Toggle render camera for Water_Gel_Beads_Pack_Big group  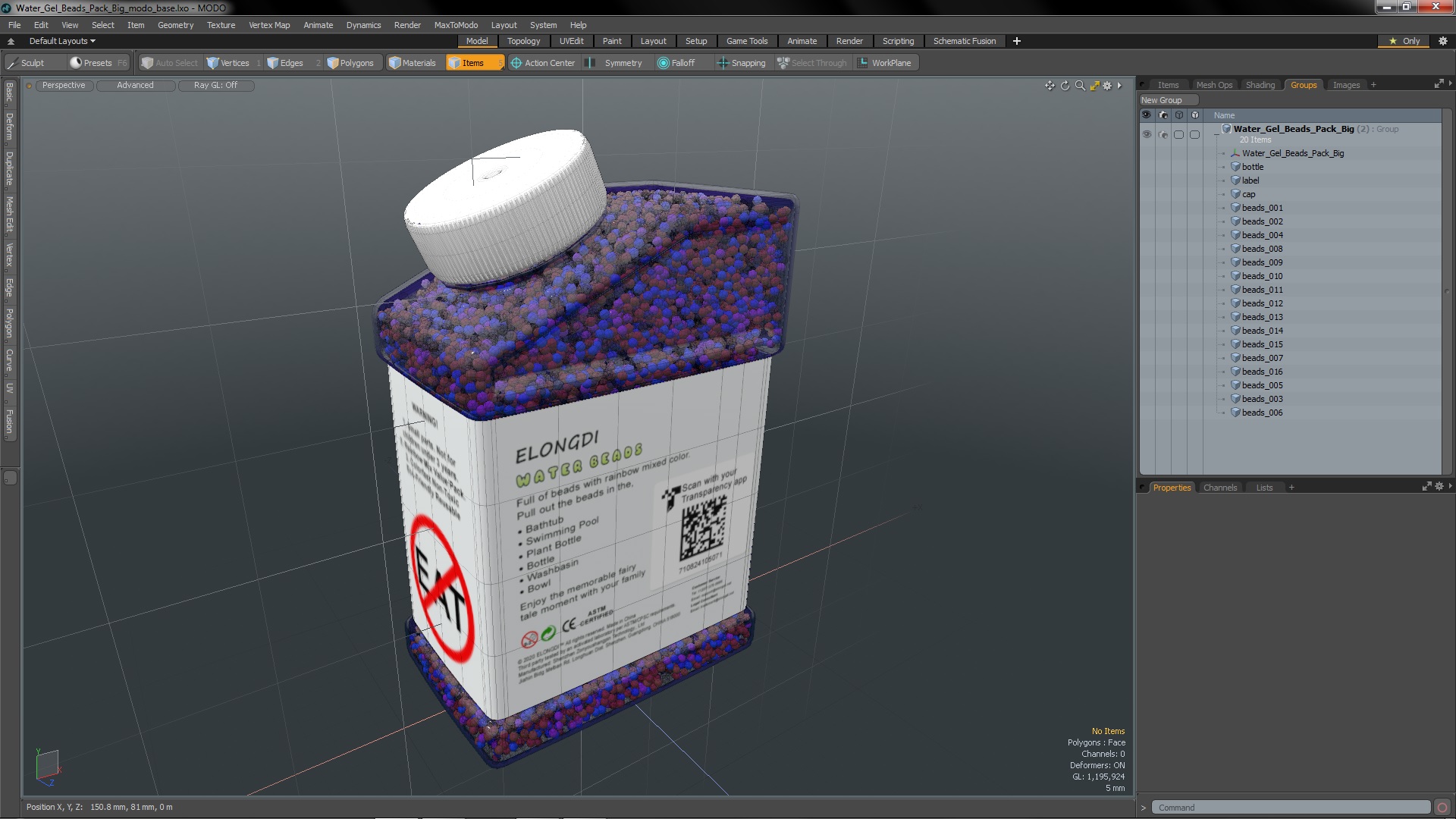1163,134
